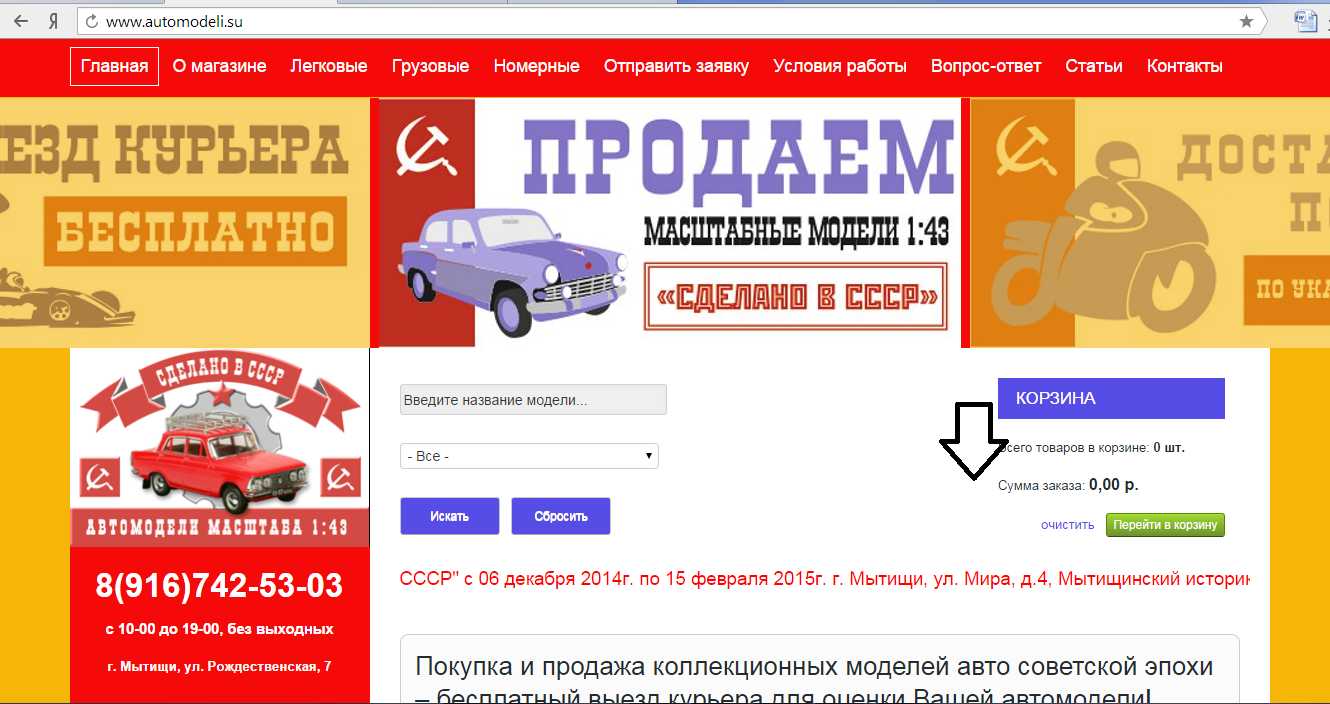Image resolution: width=1330 pixels, height=704 pixels.
Task: Bookmark the page with the star icon
Action: [1246, 21]
